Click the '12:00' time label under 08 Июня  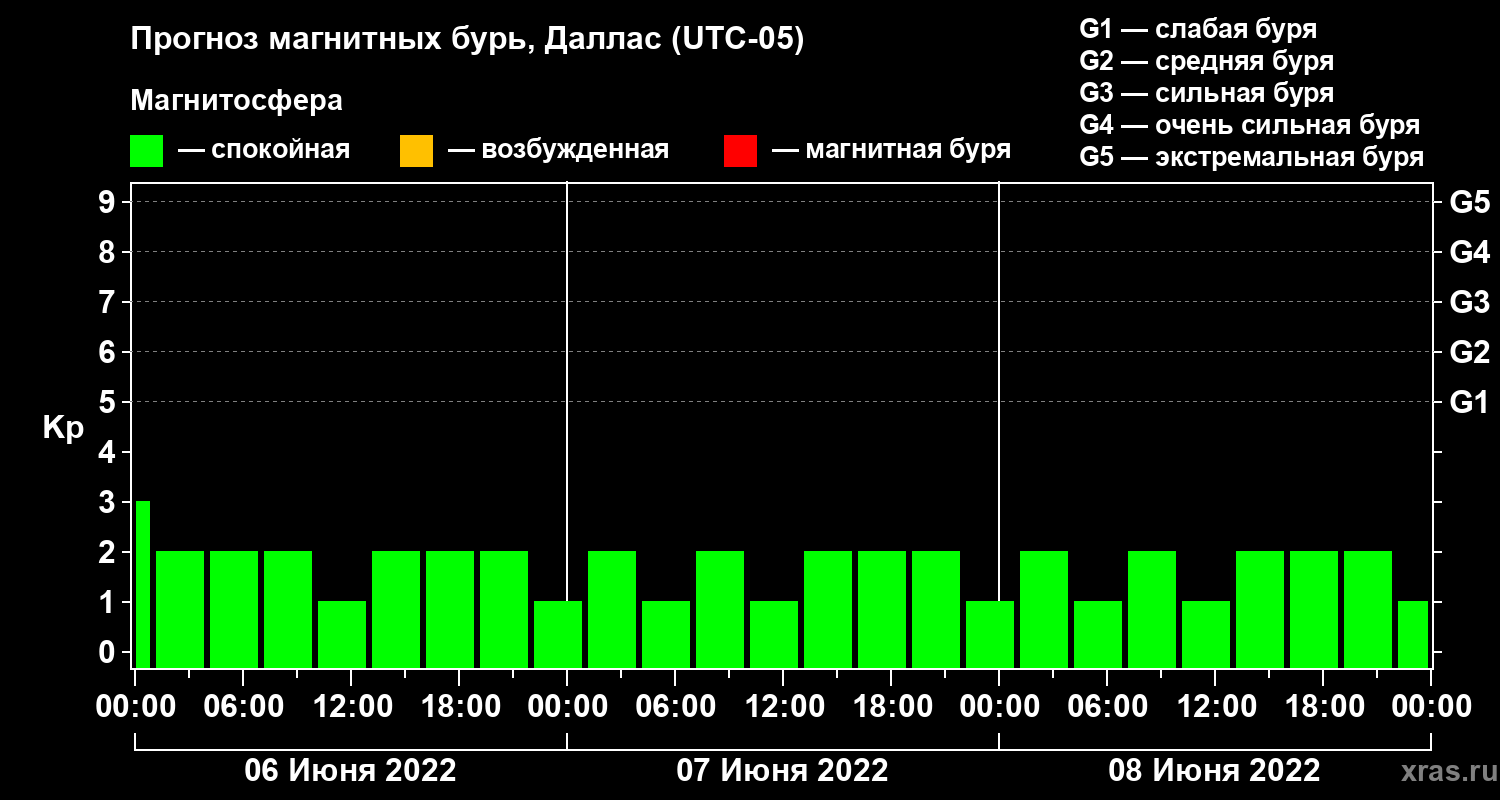click(1215, 707)
